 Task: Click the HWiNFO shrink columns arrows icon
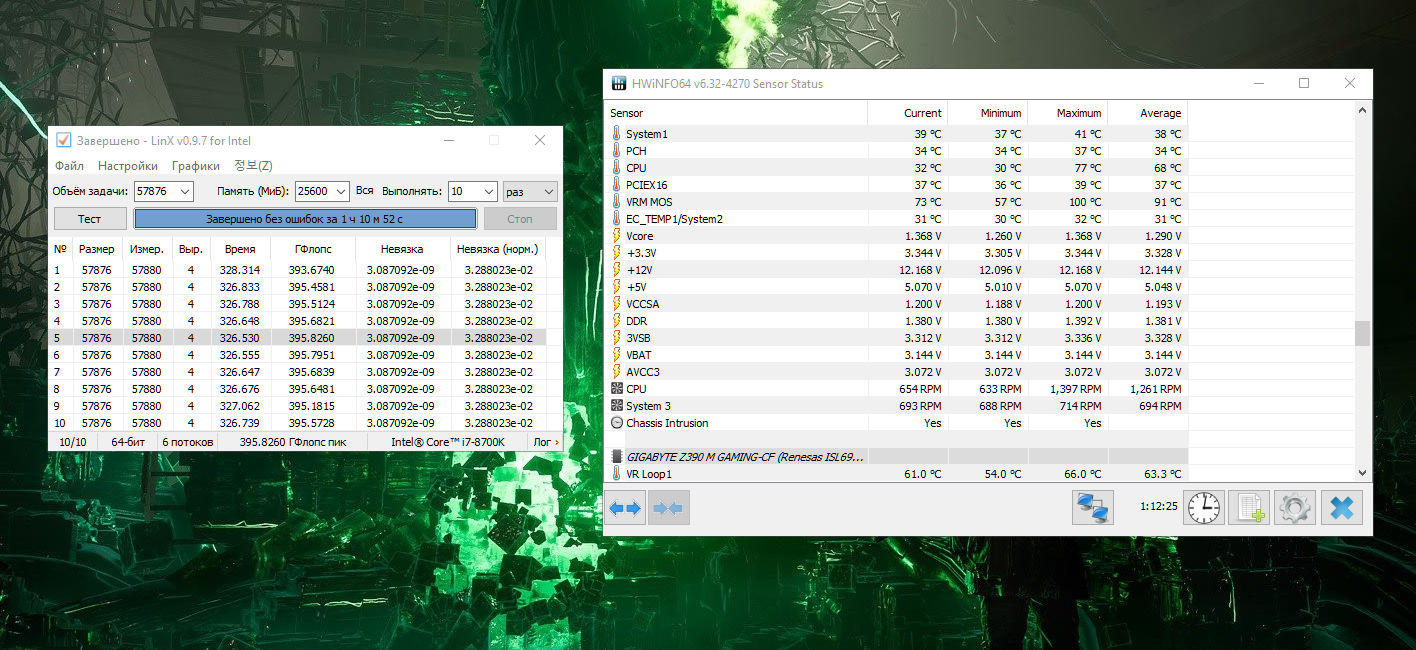pyautogui.click(x=669, y=508)
